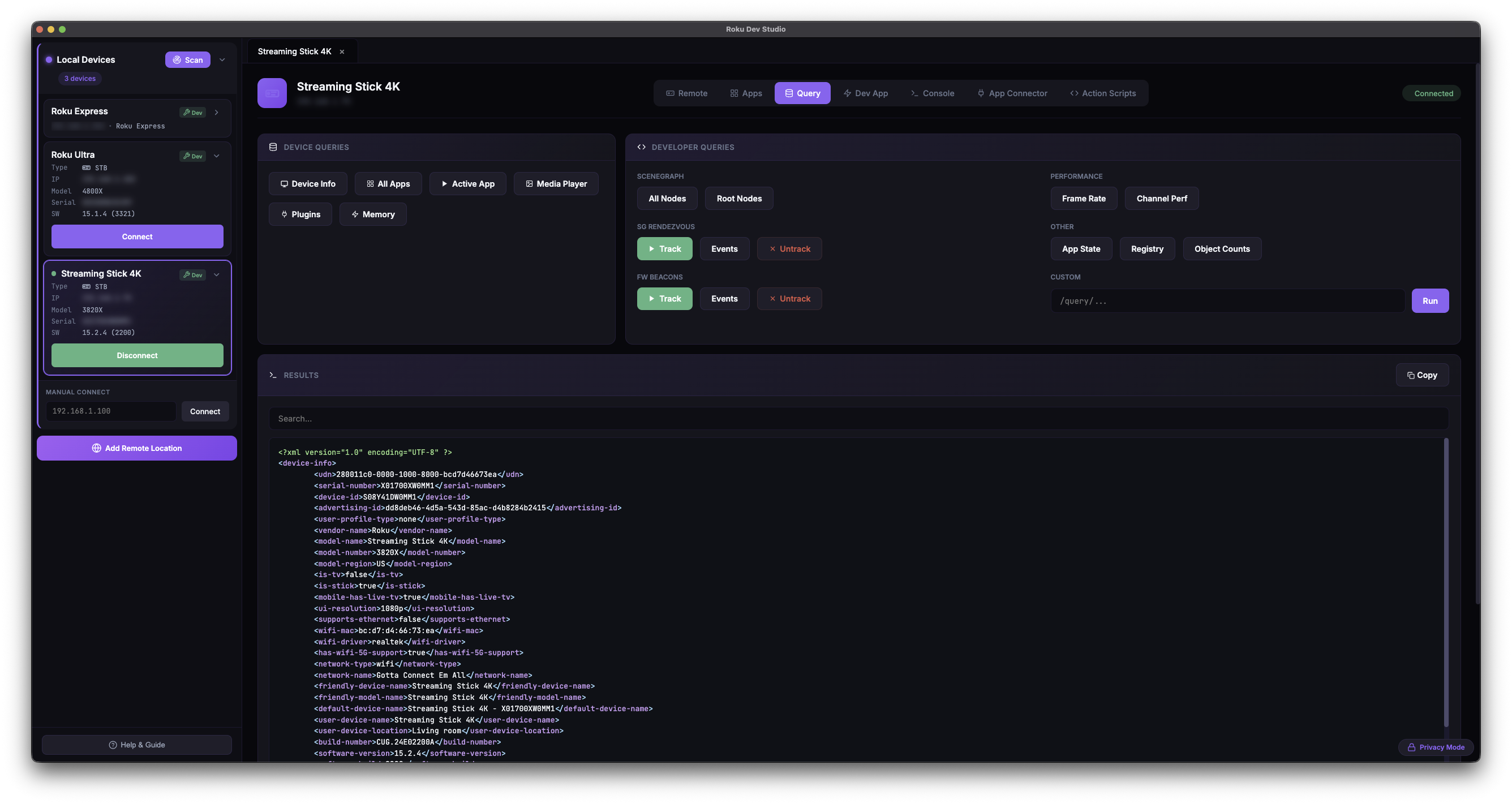Click the Results terminal prompt icon
Viewport: 1512px width, 804px height.
[x=273, y=375]
